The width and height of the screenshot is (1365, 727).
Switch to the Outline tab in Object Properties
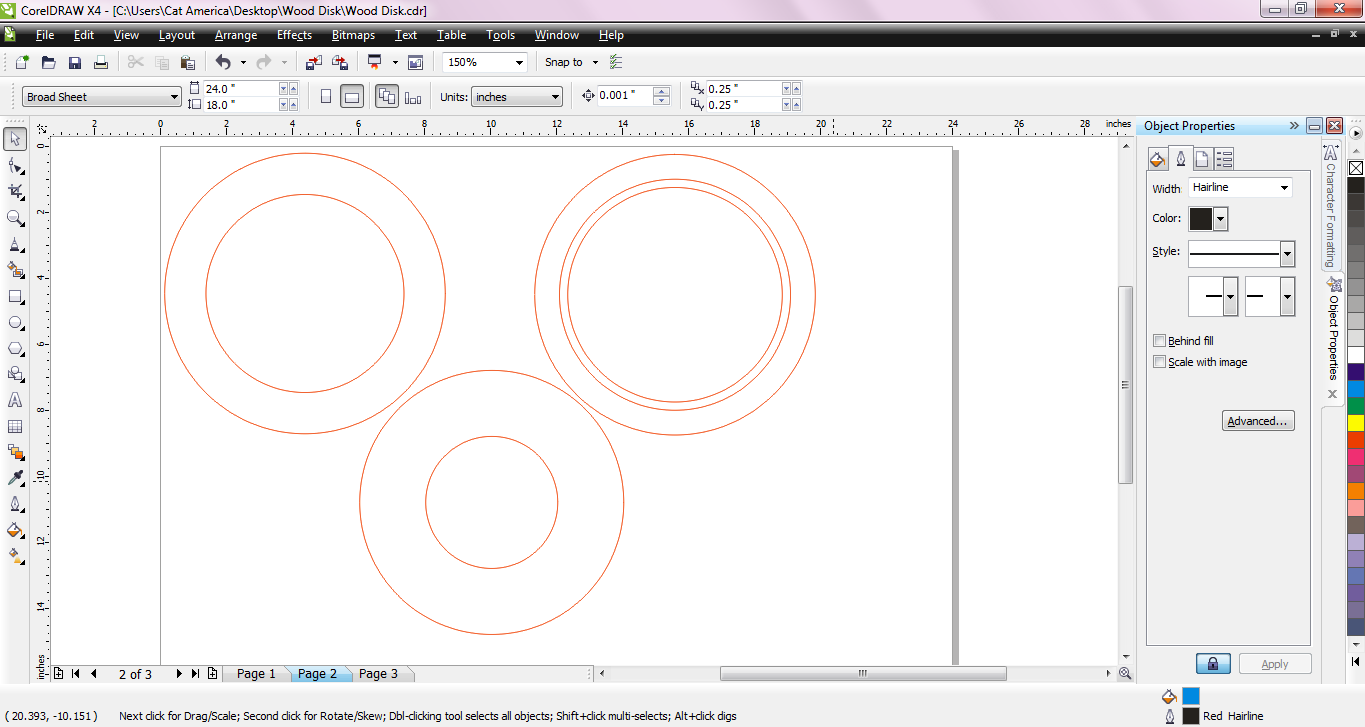click(1180, 158)
